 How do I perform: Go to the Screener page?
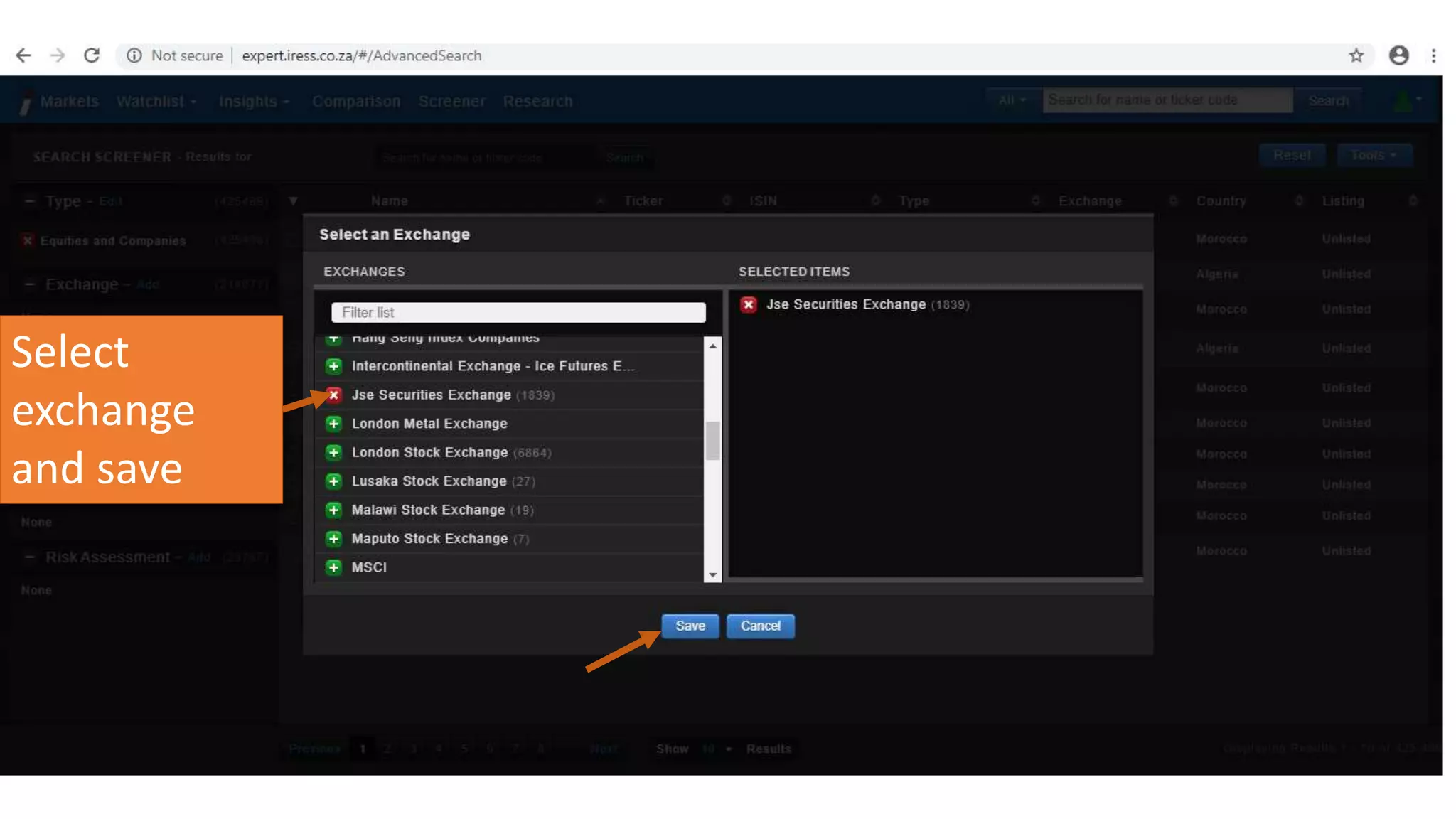pos(451,102)
